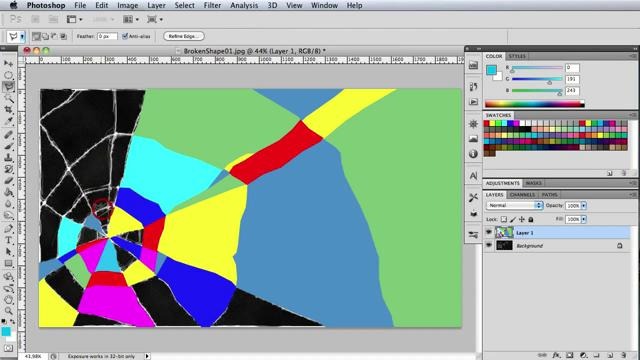Hide Layer 1 visibility eye
The width and height of the screenshot is (640, 360).
489,232
